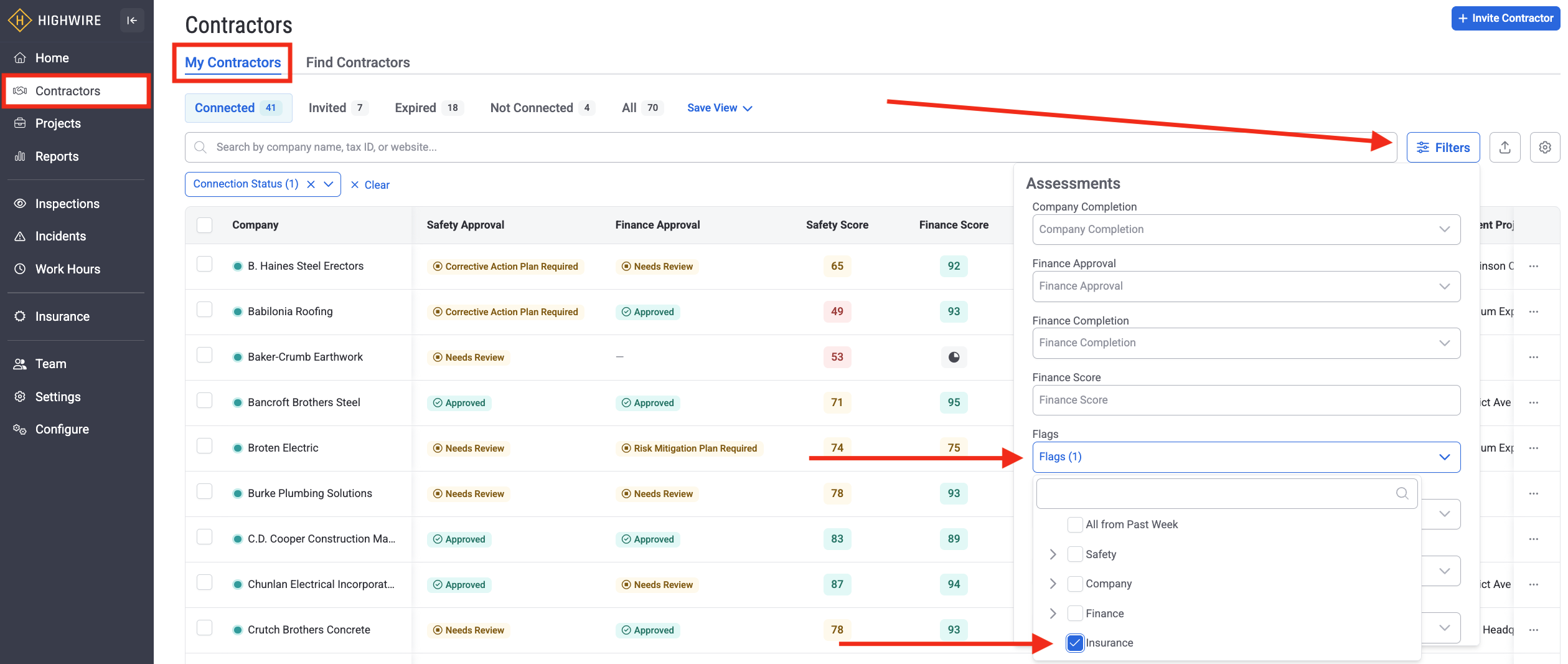Remove Connection Status filter with X icon

pos(311,184)
